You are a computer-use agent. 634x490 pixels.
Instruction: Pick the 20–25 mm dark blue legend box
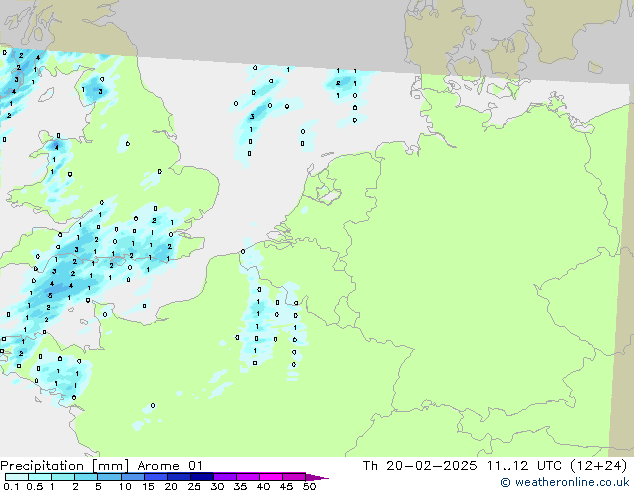[178, 477]
